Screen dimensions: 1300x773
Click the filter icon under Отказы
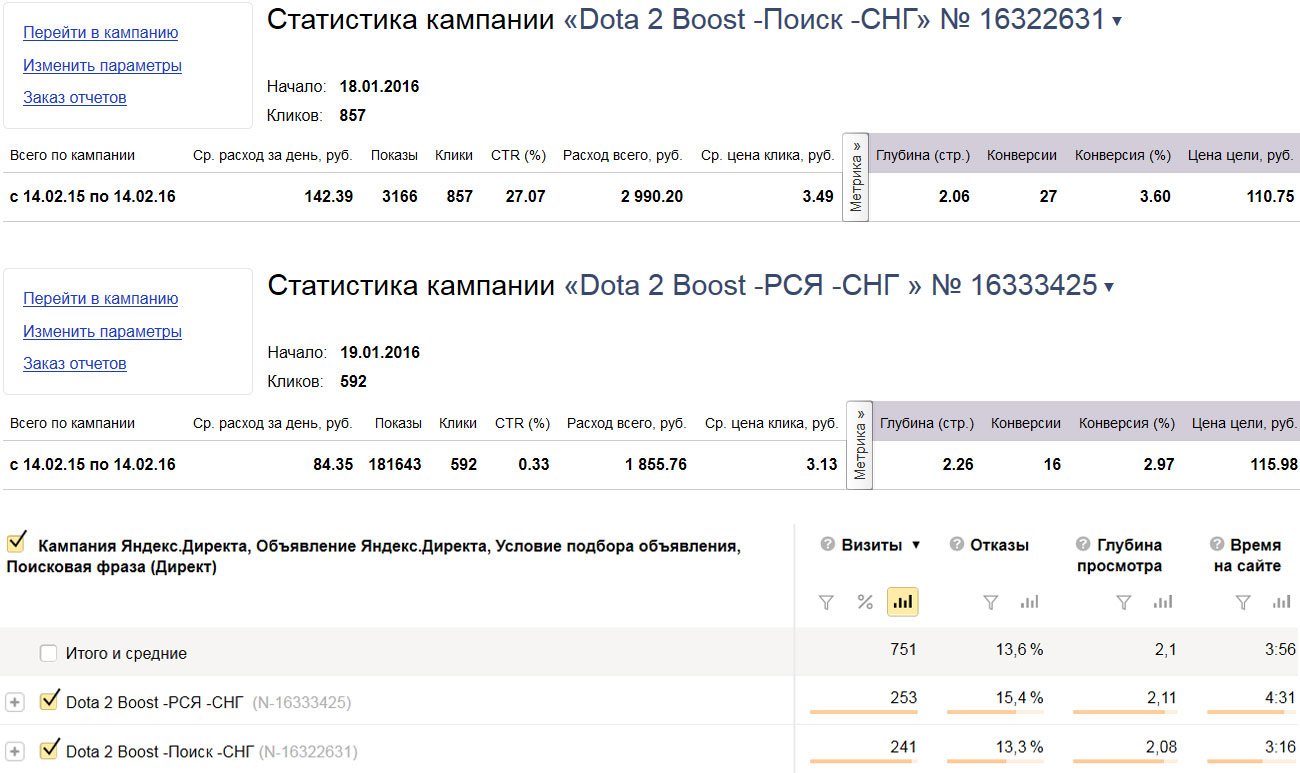pos(990,602)
